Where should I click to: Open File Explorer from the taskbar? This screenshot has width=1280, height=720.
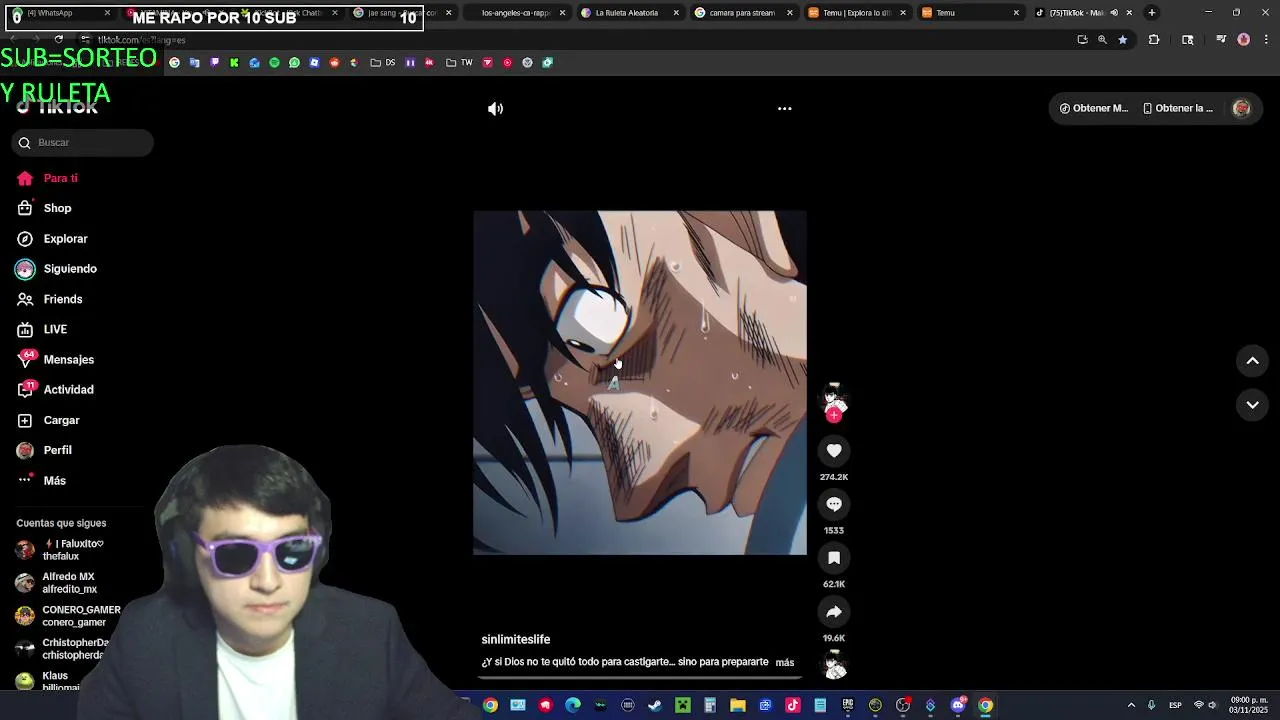[x=737, y=705]
